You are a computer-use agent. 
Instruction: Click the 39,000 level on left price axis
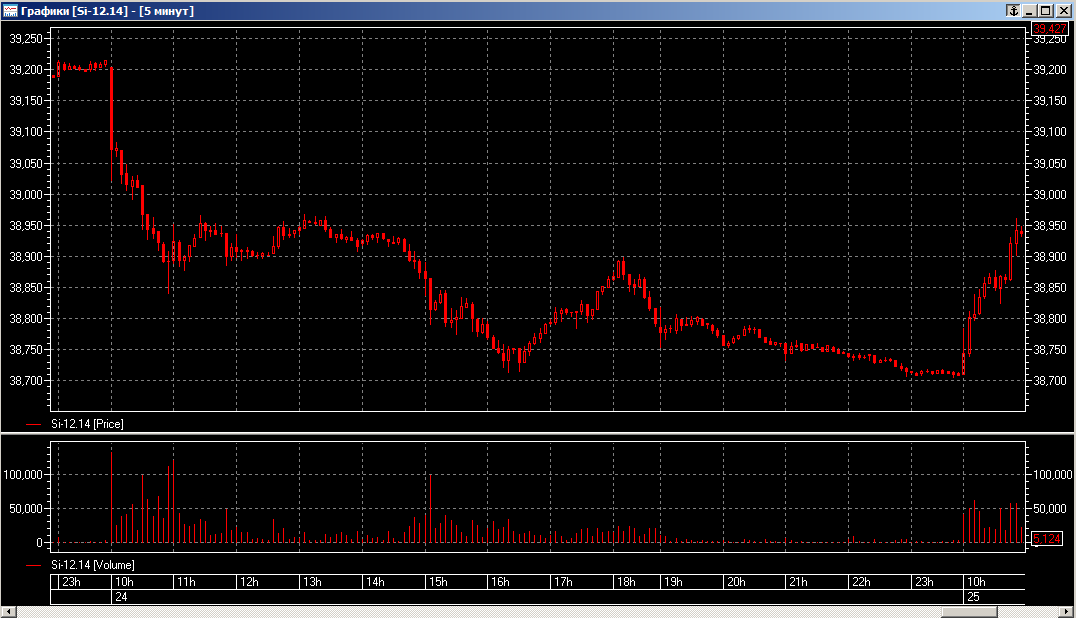click(x=25, y=194)
